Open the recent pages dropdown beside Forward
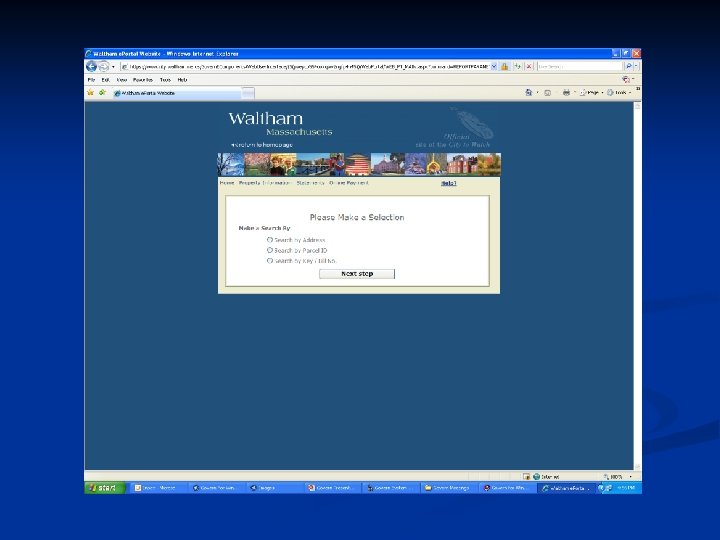 pos(113,67)
